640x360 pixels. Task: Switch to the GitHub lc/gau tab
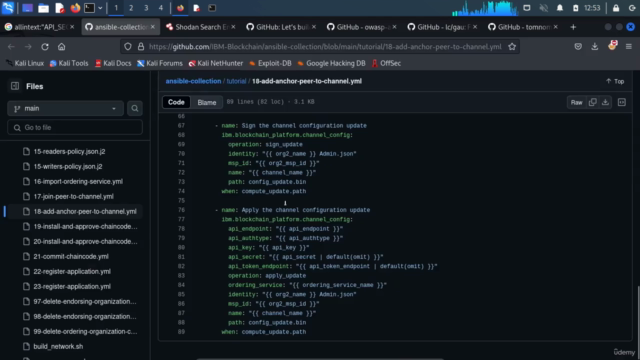point(443,27)
